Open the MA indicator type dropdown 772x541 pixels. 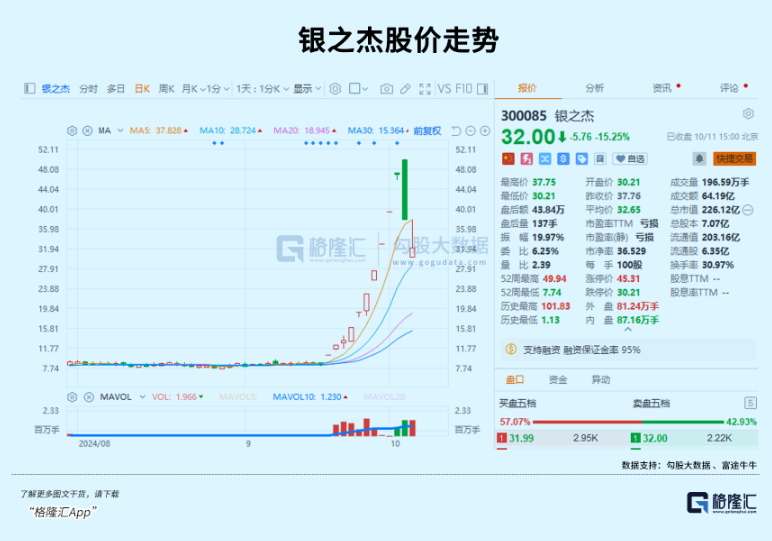coord(120,130)
